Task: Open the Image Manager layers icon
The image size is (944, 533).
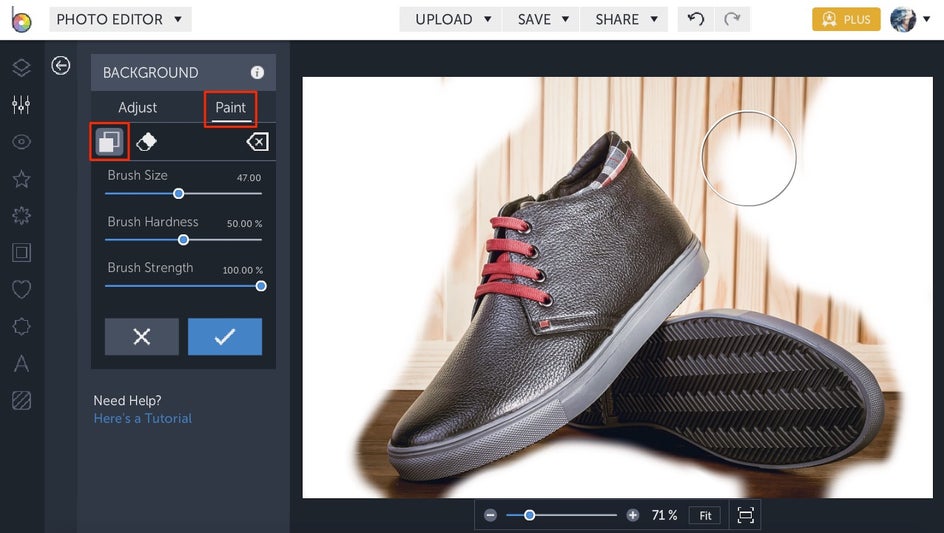Action: (21, 67)
